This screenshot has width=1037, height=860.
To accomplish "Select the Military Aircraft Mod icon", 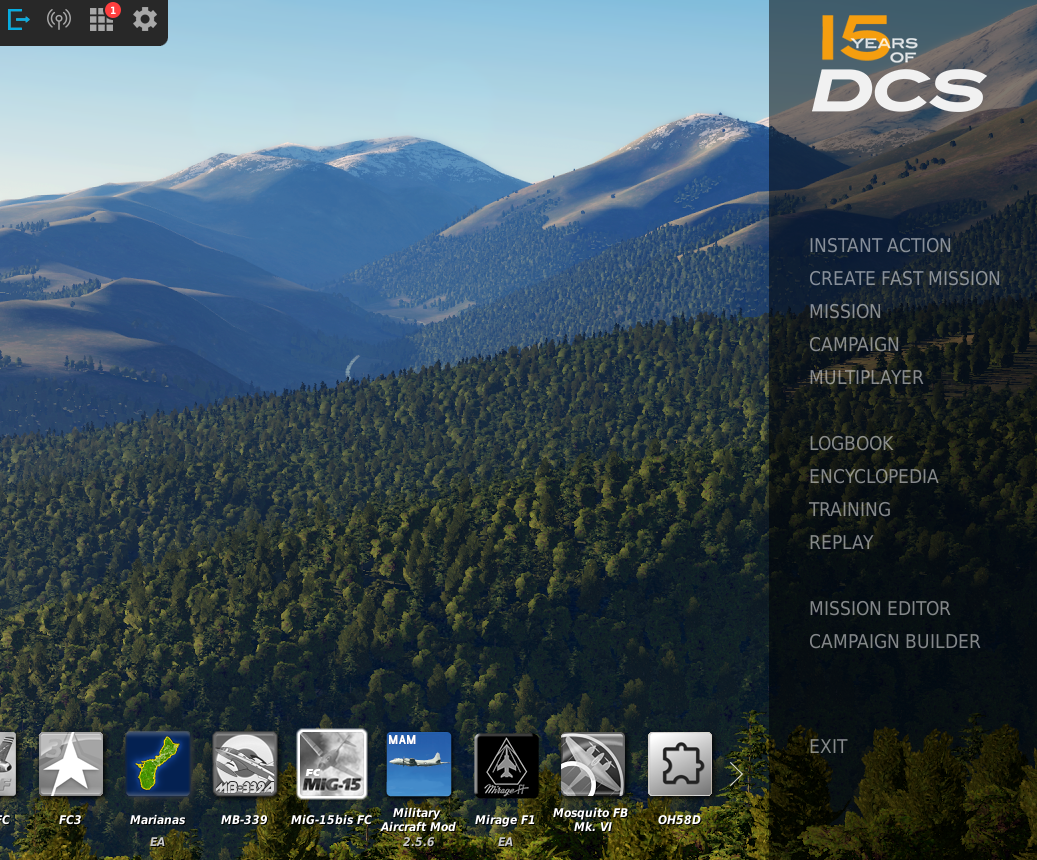I will pyautogui.click(x=419, y=764).
